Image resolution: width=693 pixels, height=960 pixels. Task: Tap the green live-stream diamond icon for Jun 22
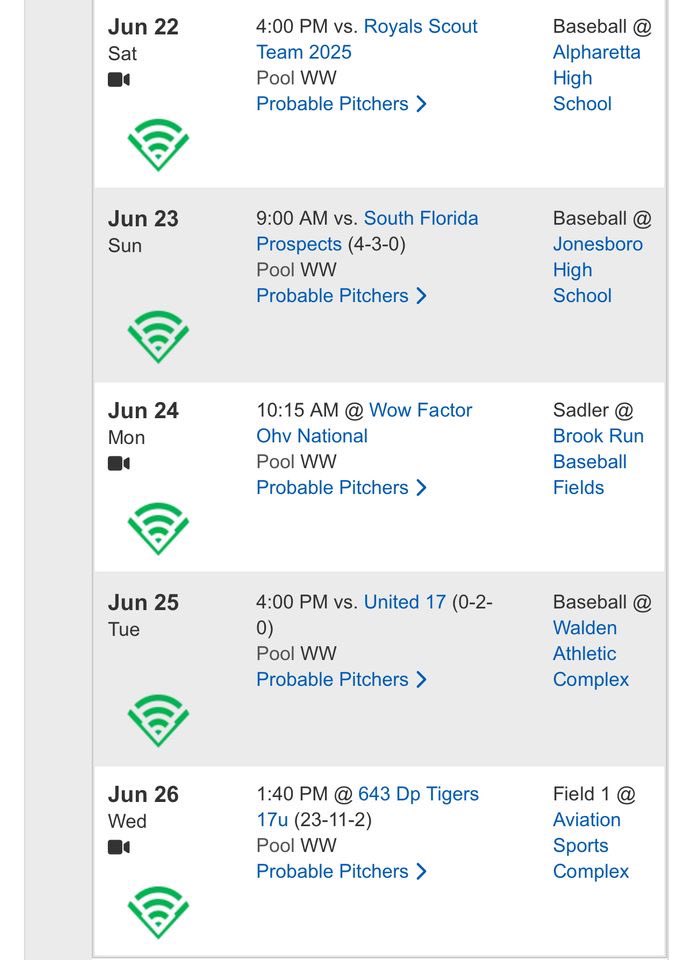coord(158,145)
